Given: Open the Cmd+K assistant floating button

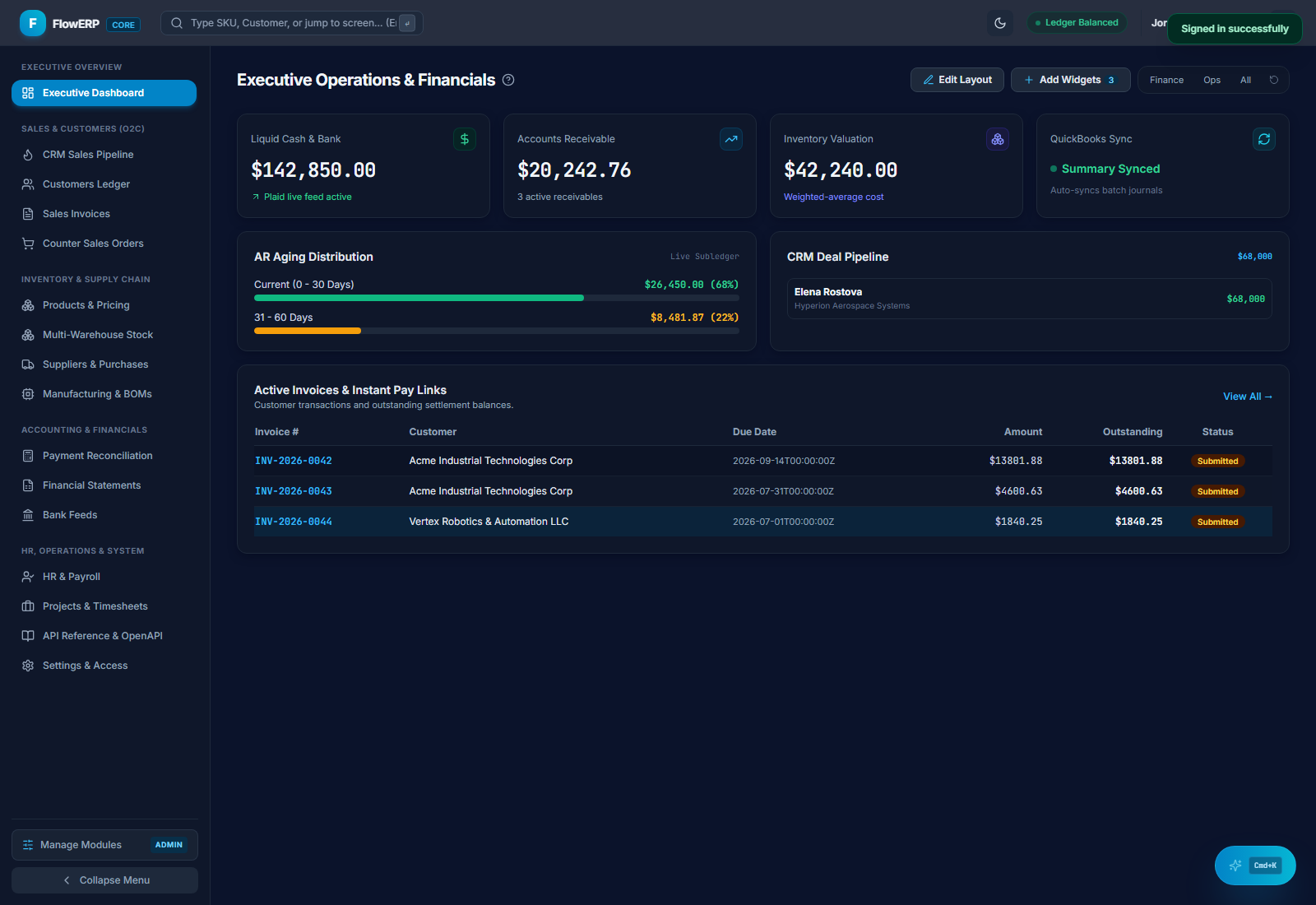Looking at the screenshot, I should [x=1255, y=866].
